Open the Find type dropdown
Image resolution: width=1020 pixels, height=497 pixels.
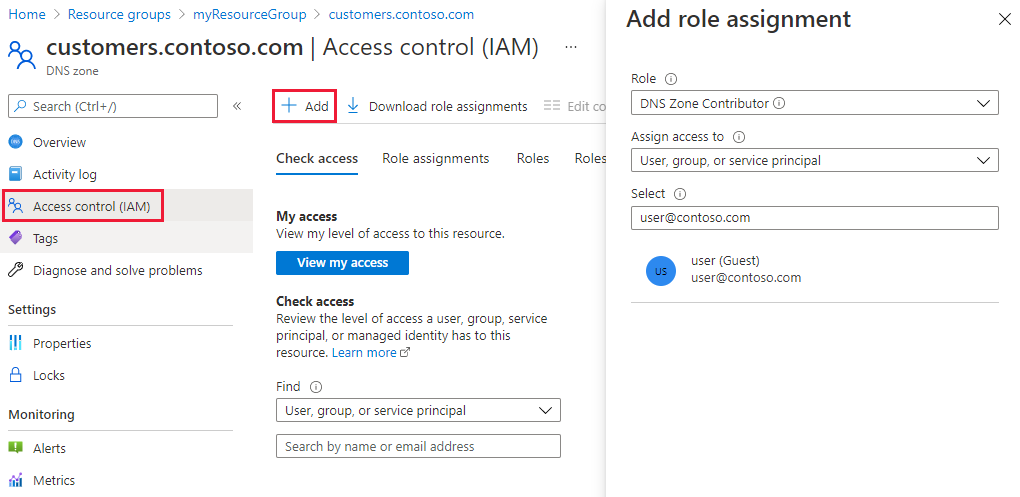(x=417, y=410)
